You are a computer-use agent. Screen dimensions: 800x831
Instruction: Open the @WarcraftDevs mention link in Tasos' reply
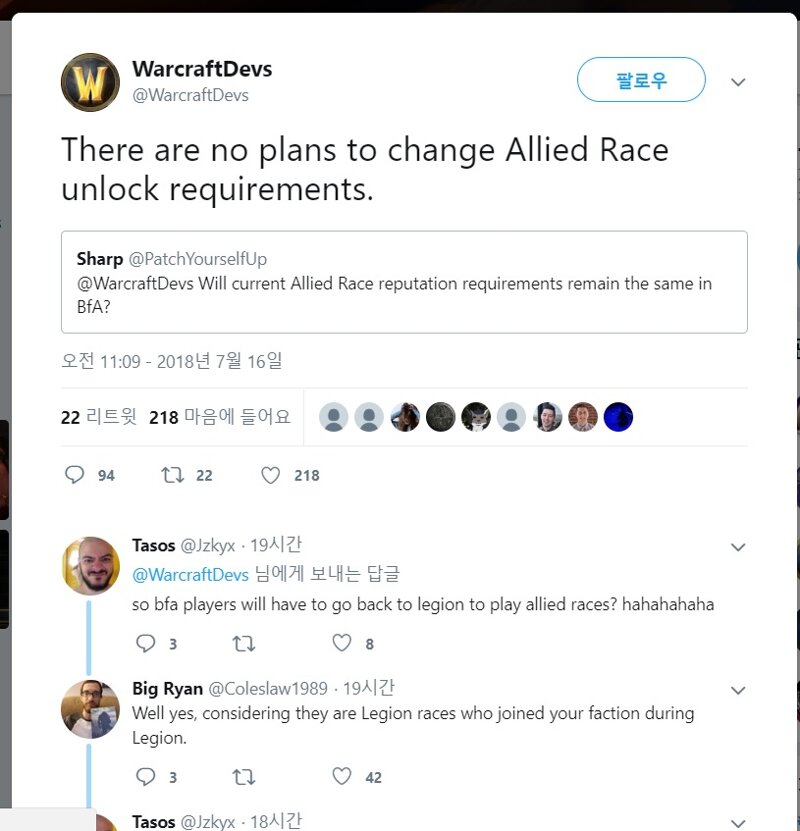point(190,574)
